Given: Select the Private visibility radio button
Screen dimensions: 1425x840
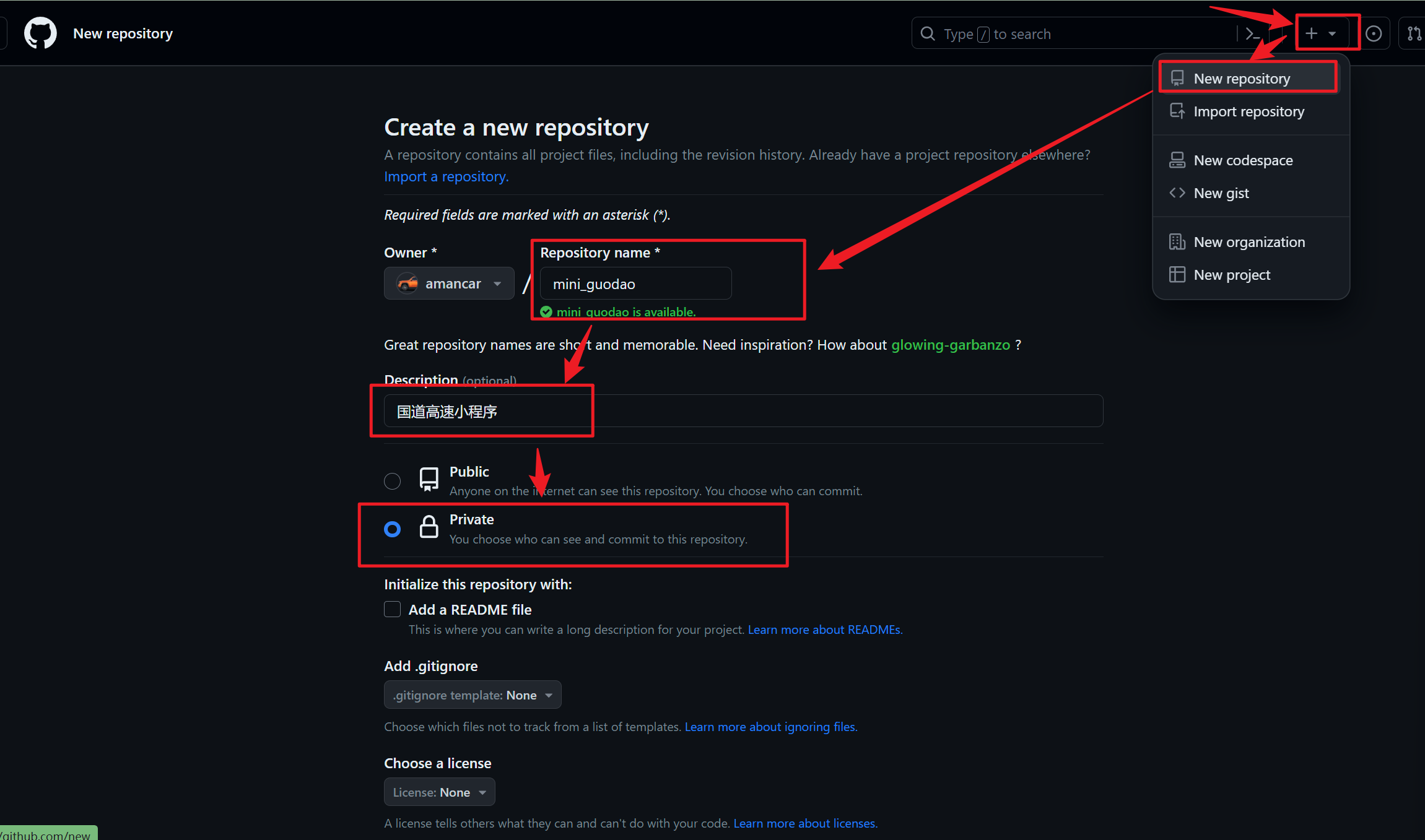Looking at the screenshot, I should (393, 529).
